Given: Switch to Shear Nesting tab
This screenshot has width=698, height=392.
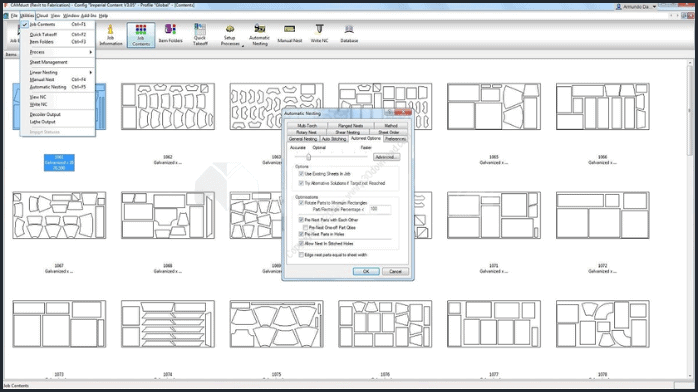Looking at the screenshot, I should pyautogui.click(x=348, y=133).
